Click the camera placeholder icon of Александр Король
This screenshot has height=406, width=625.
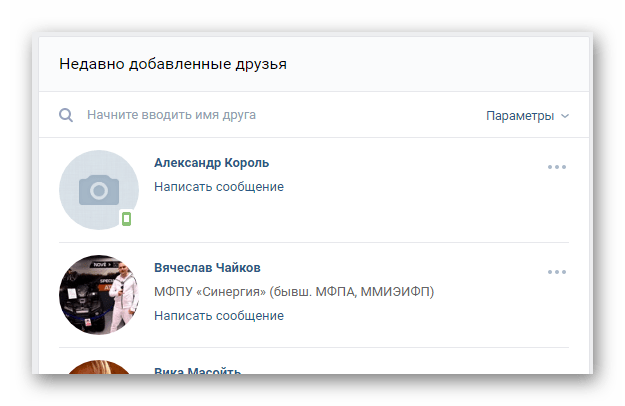(x=99, y=190)
